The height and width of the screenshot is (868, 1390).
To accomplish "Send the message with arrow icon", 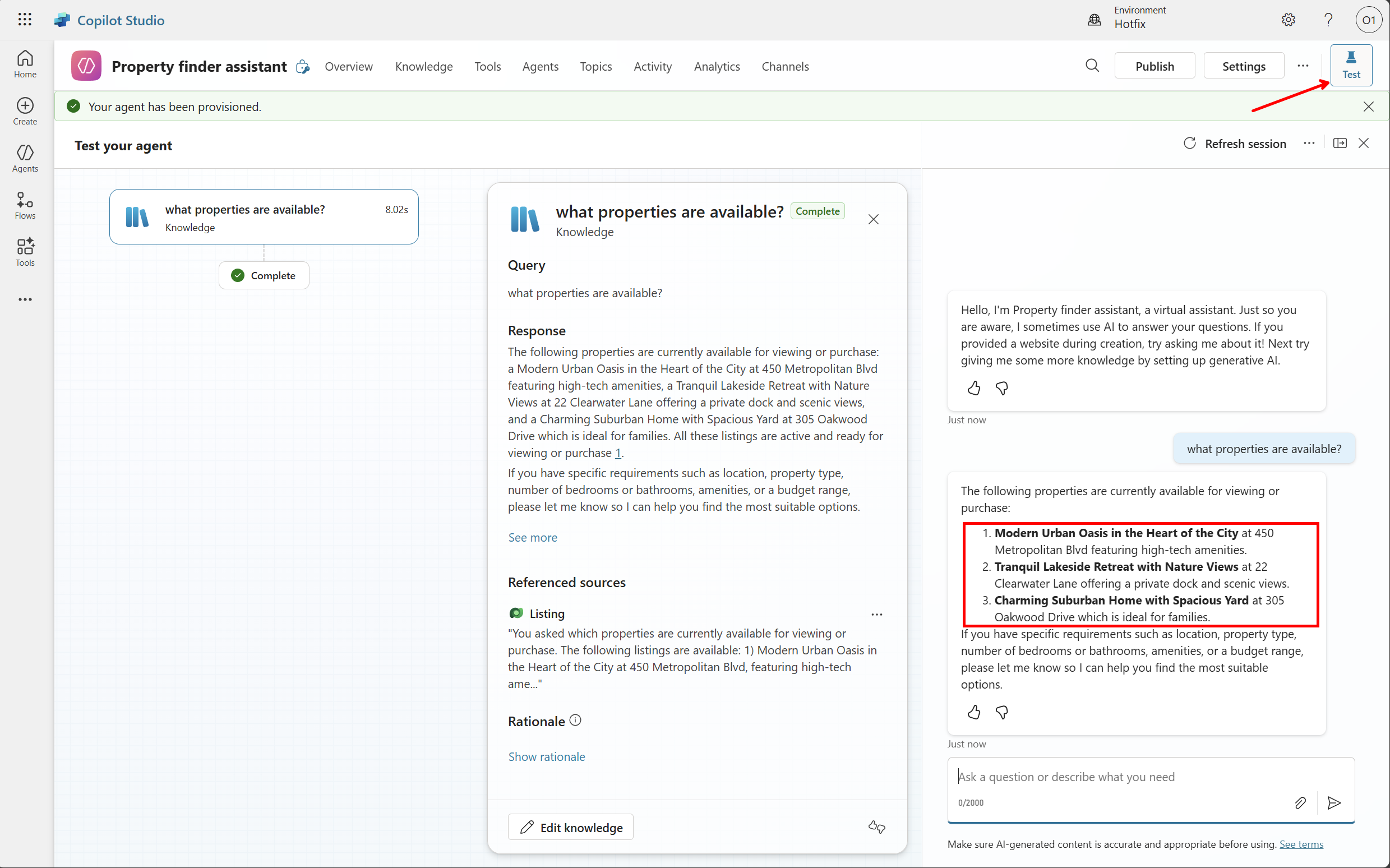I will click(1334, 802).
